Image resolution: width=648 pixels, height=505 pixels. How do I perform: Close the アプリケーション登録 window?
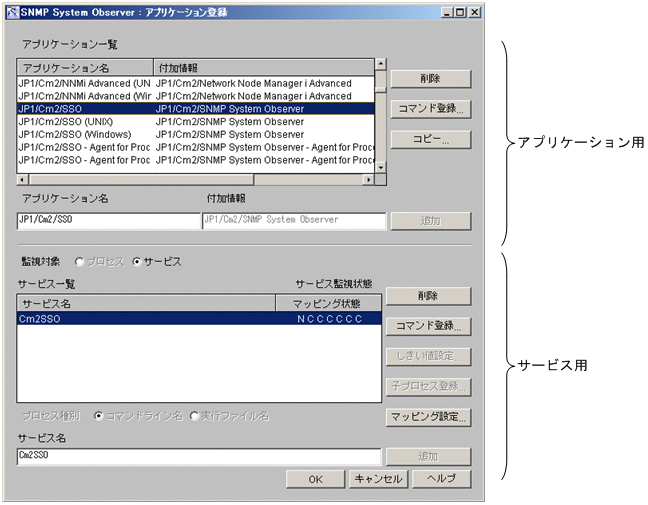tap(475, 12)
